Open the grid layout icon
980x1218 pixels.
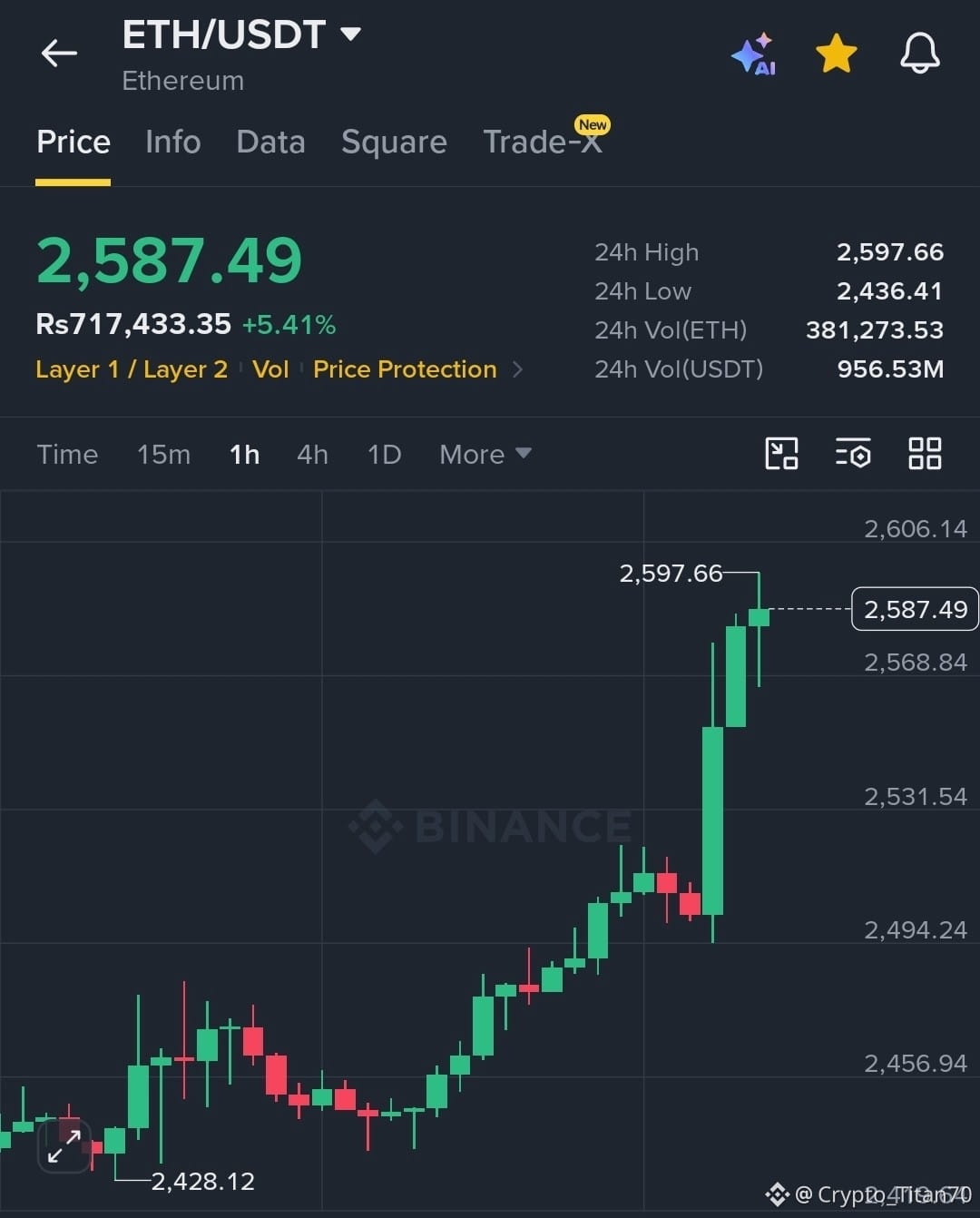pyautogui.click(x=925, y=453)
